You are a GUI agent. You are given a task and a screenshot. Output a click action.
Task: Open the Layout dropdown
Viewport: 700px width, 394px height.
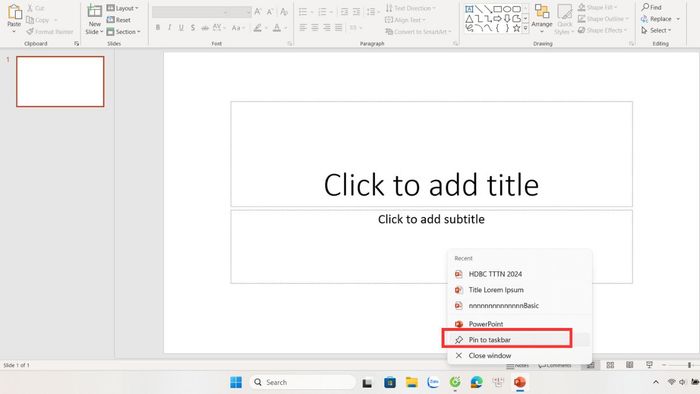[123, 8]
